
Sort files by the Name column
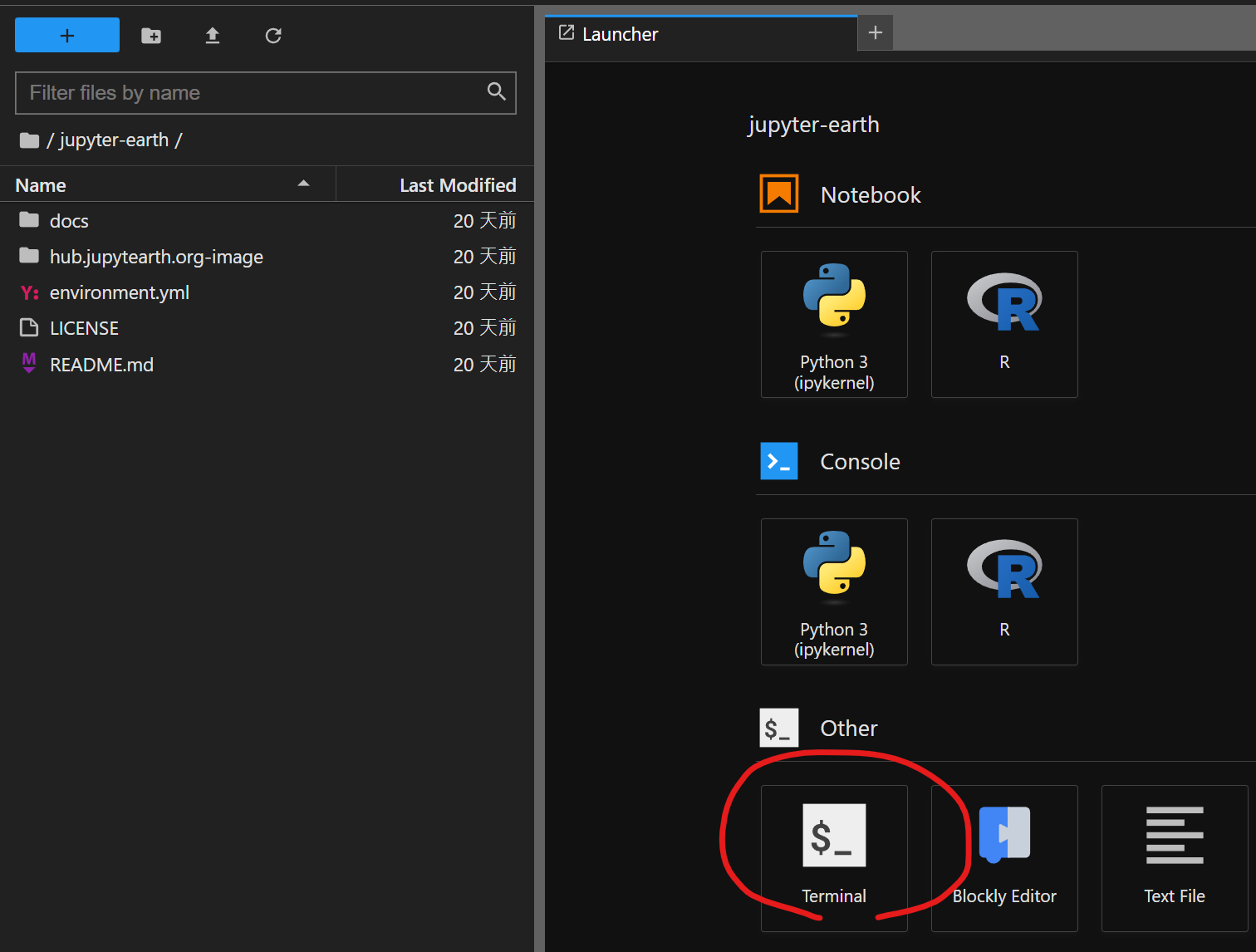coord(42,185)
